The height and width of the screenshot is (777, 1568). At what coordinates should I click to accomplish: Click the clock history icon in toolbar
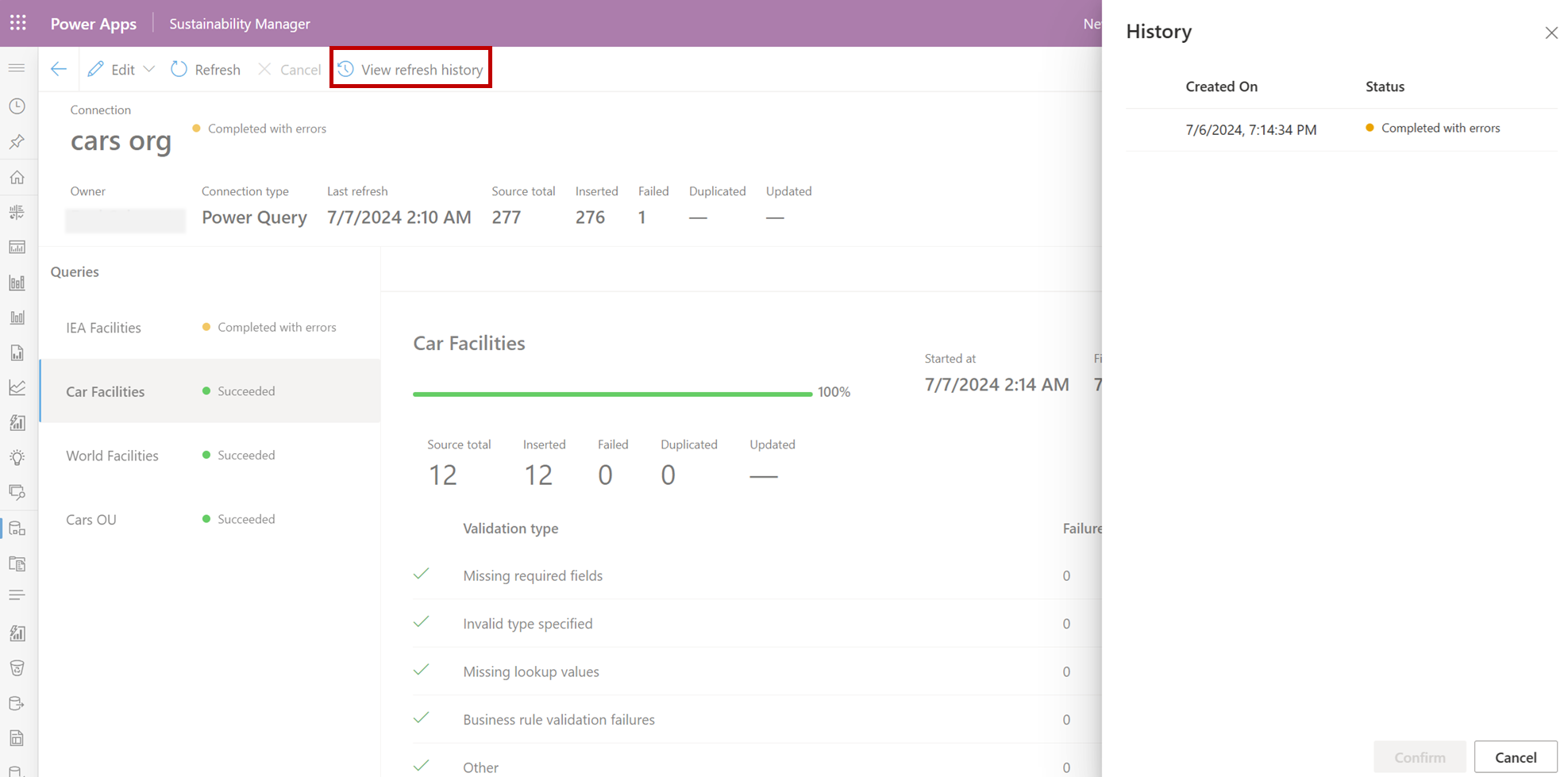(x=346, y=69)
